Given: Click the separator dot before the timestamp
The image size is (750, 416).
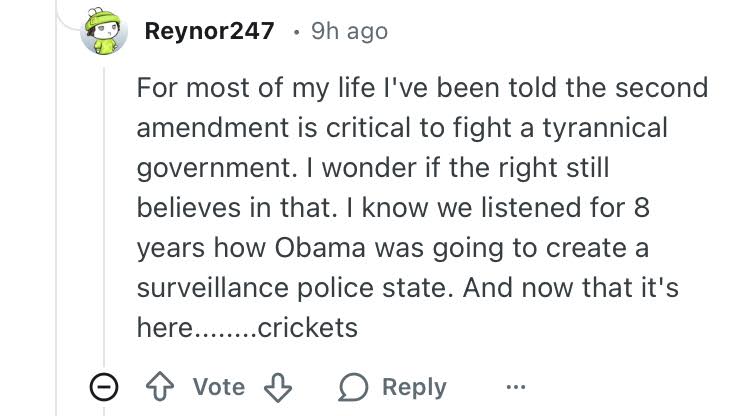Looking at the screenshot, I should tap(297, 33).
